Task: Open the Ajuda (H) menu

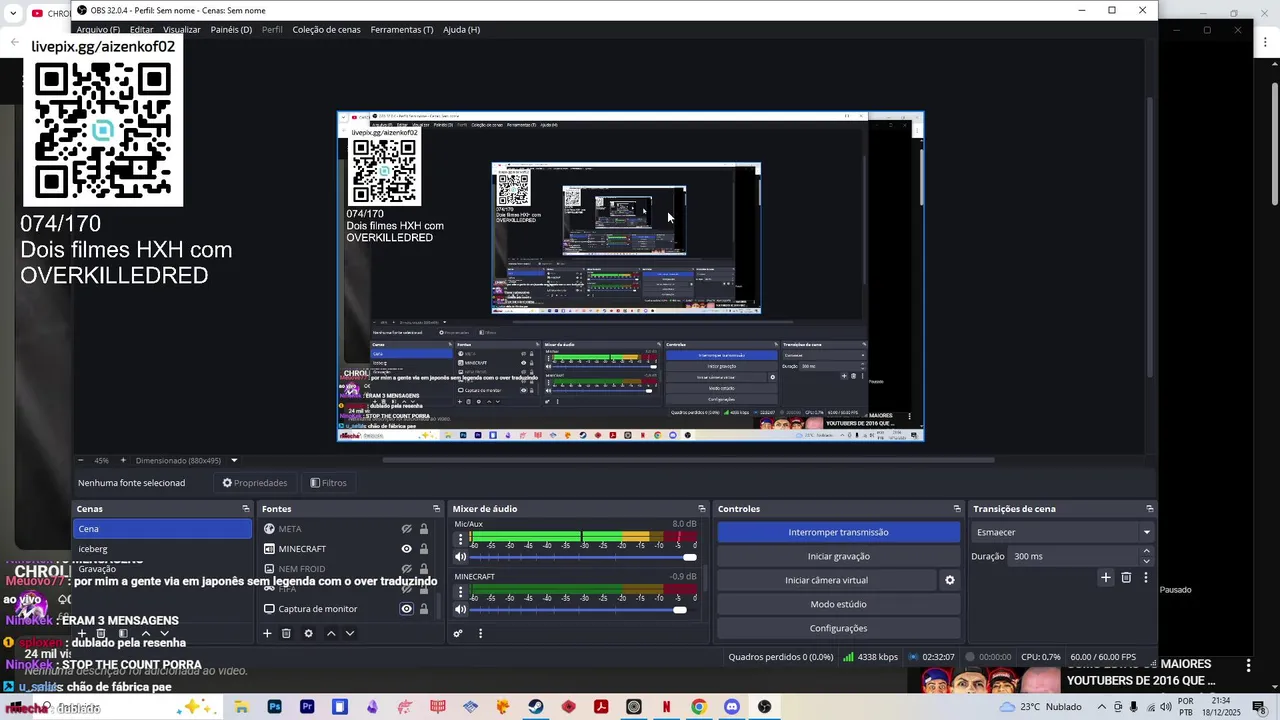Action: [461, 30]
